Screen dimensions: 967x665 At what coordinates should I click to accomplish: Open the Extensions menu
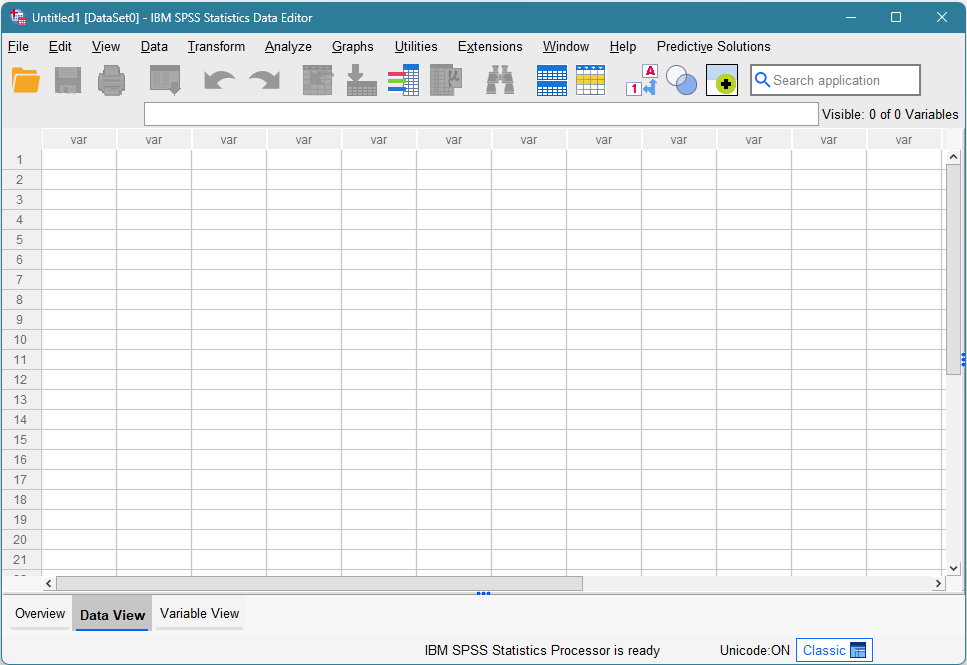click(490, 46)
